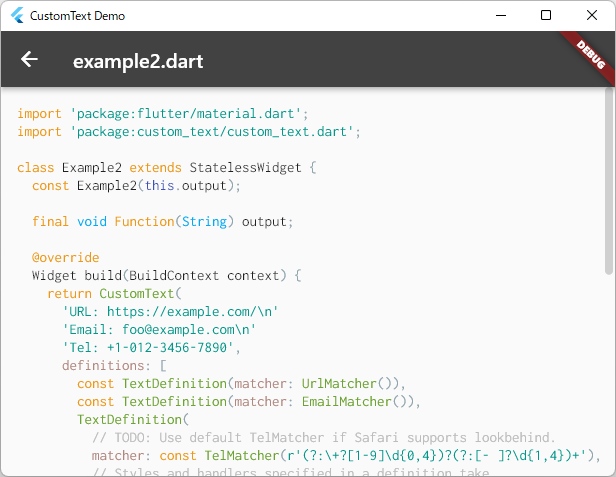Viewport: 616px width, 477px height.
Task: Click the TODO comment about TelMatcher
Action: (x=324, y=438)
